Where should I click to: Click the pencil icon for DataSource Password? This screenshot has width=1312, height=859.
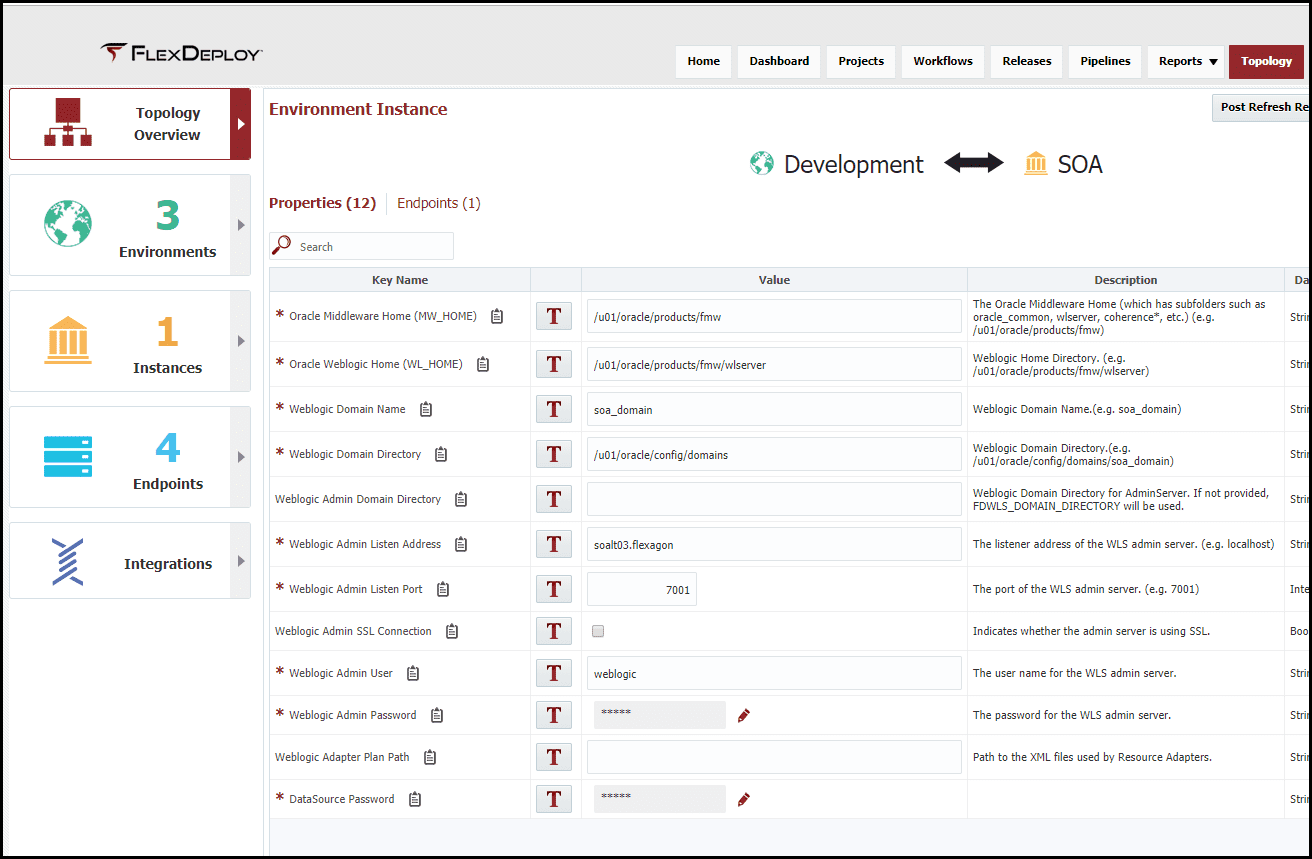click(743, 799)
